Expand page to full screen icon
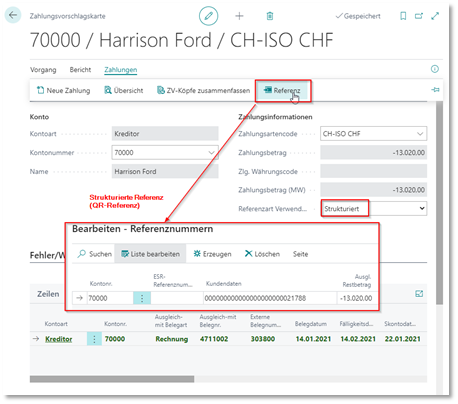Image resolution: width=458 pixels, height=404 pixels. coord(435,16)
